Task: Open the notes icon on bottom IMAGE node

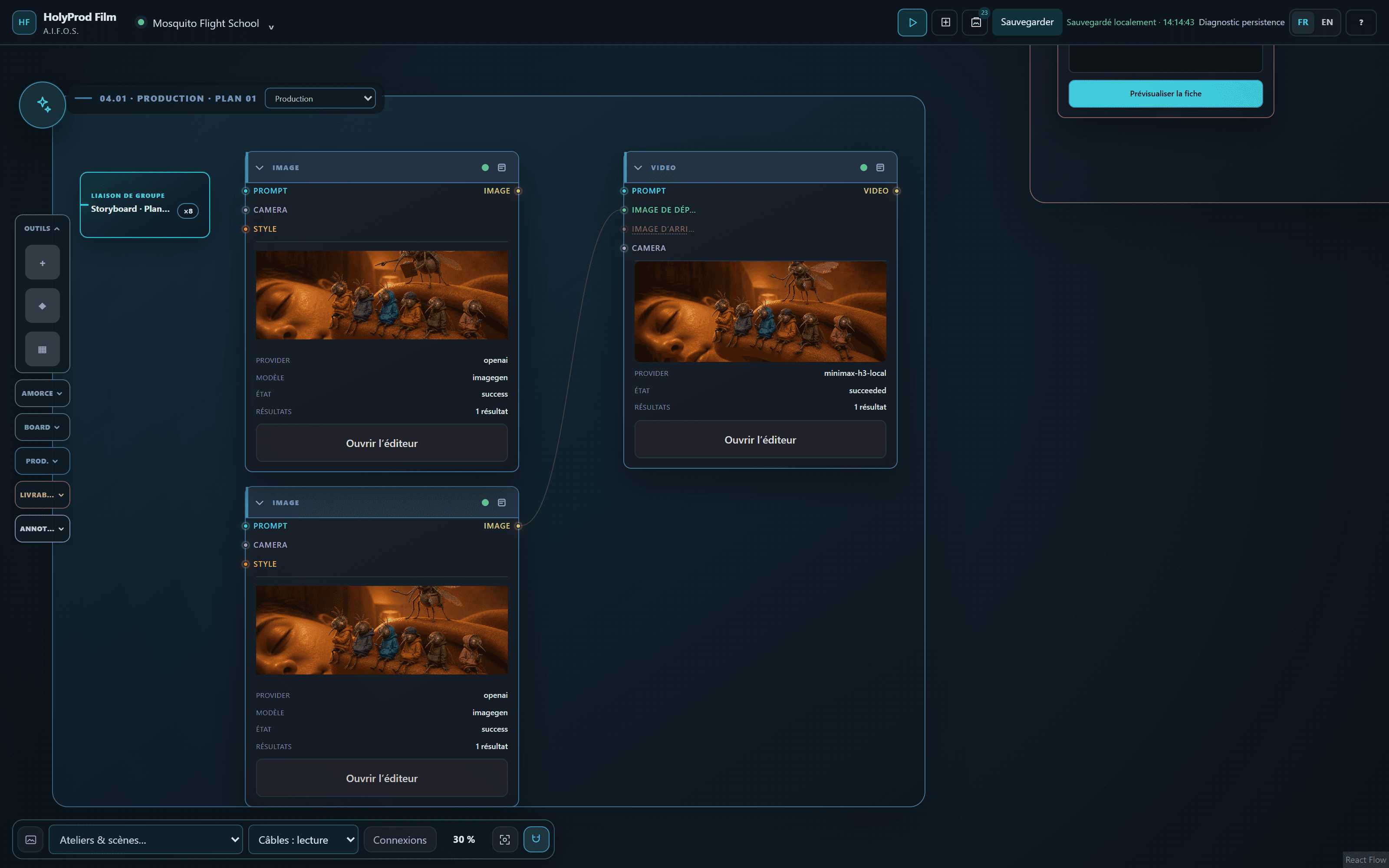Action: point(502,502)
